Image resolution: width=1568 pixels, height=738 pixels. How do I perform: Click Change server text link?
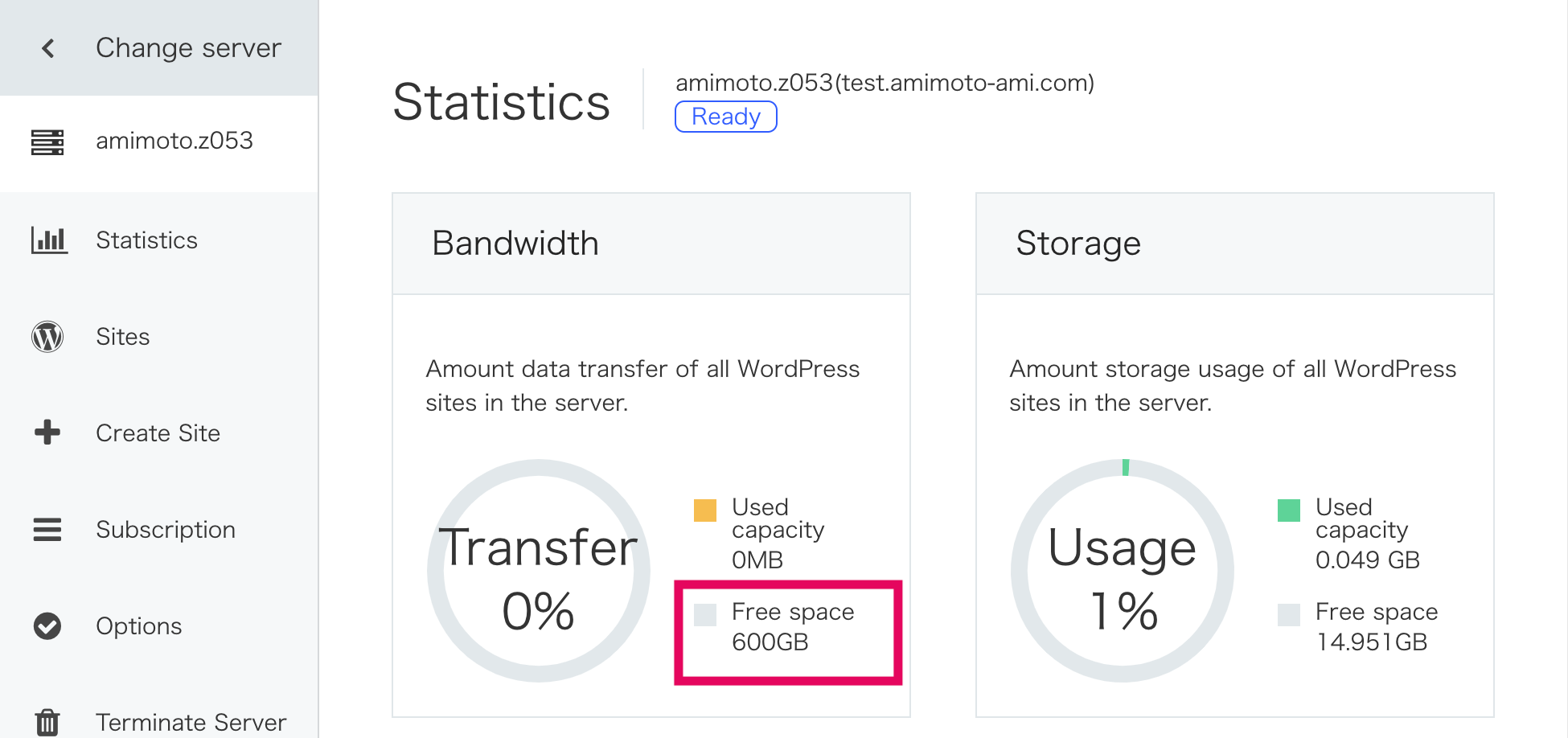tap(188, 48)
